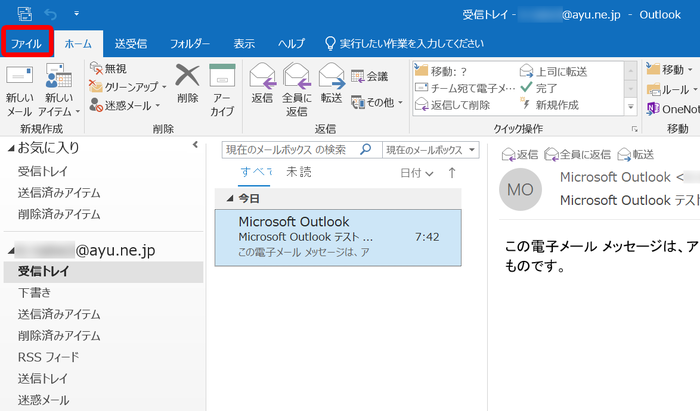Open the フォルダー ribbon tab
This screenshot has height=411, width=700.
pos(190,44)
